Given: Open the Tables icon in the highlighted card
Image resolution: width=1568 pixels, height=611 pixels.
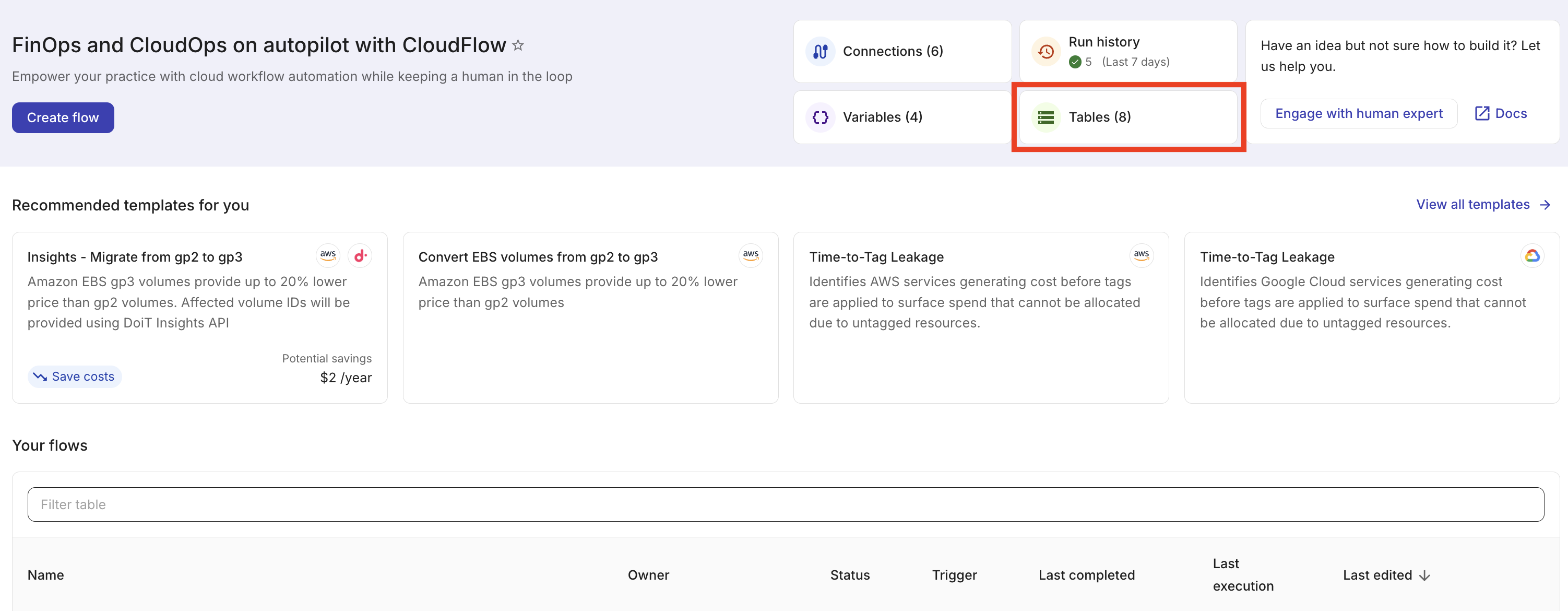Looking at the screenshot, I should click(x=1046, y=117).
